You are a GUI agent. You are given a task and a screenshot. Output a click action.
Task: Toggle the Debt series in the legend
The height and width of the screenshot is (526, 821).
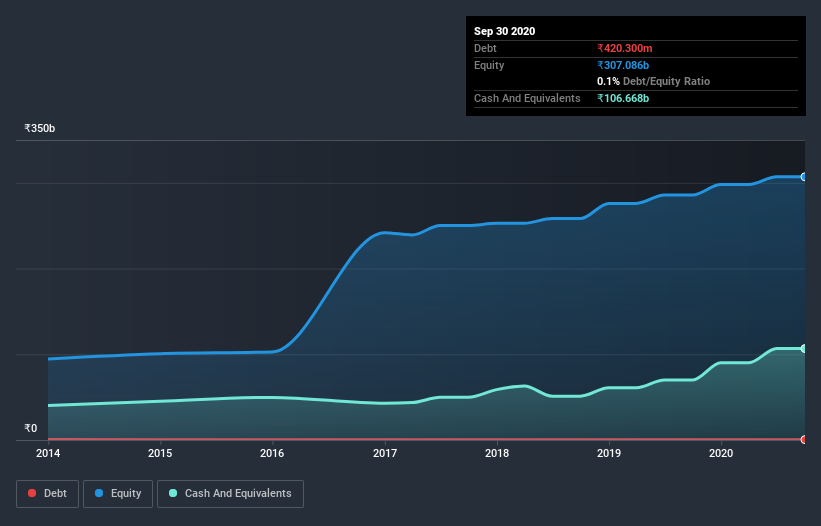pos(45,493)
